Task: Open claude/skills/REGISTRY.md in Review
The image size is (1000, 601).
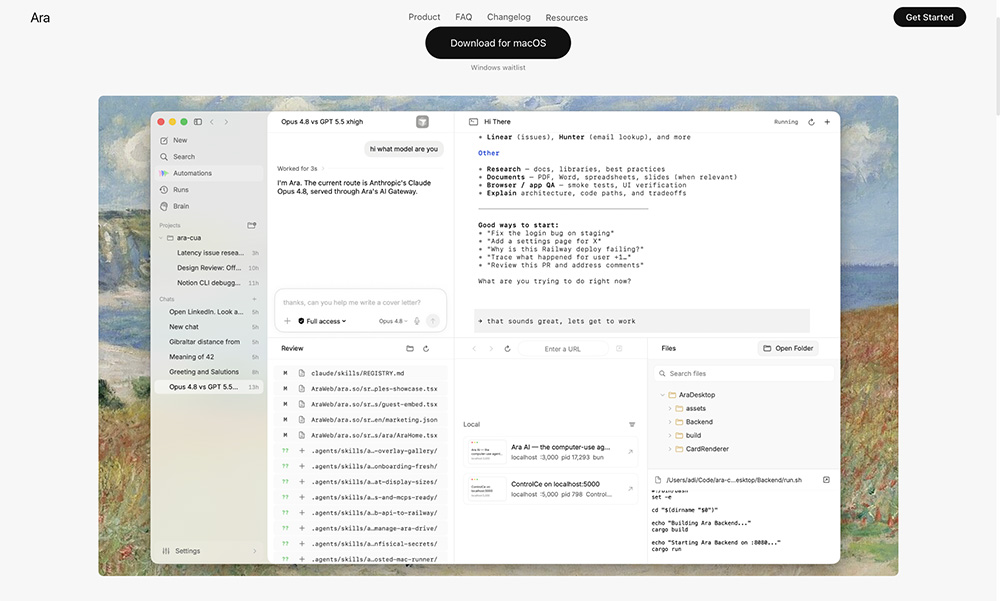Action: click(360, 373)
